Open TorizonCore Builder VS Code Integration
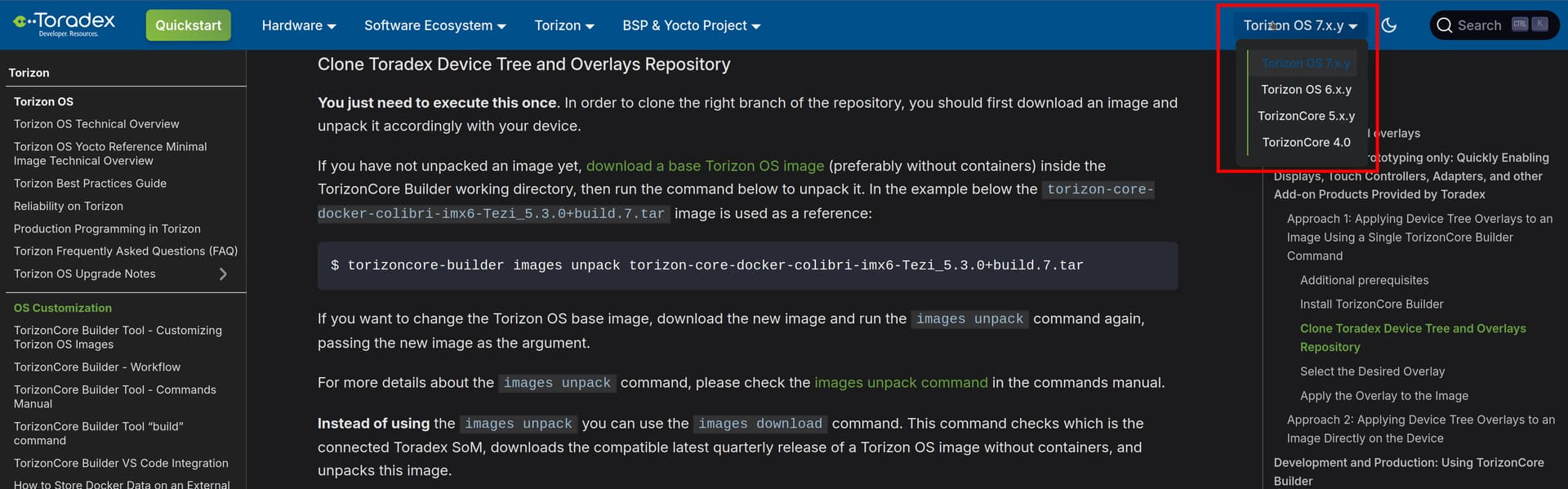This screenshot has height=489, width=1568. tap(121, 464)
